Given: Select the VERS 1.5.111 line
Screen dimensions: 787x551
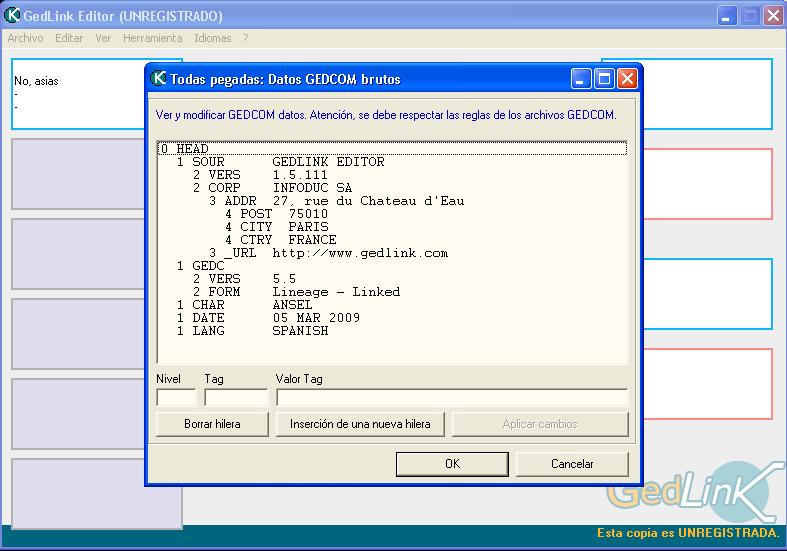Looking at the screenshot, I should point(392,175).
